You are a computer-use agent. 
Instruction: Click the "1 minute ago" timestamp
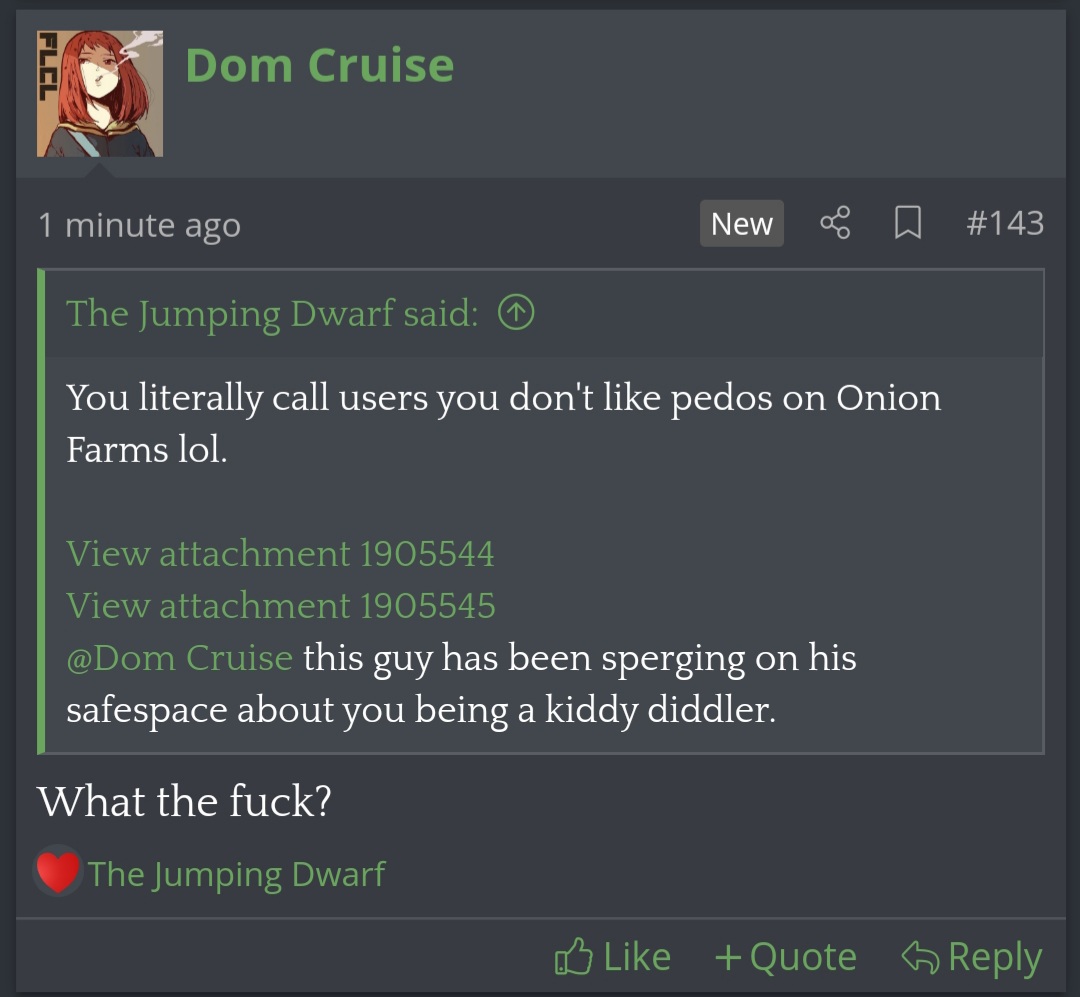click(139, 225)
